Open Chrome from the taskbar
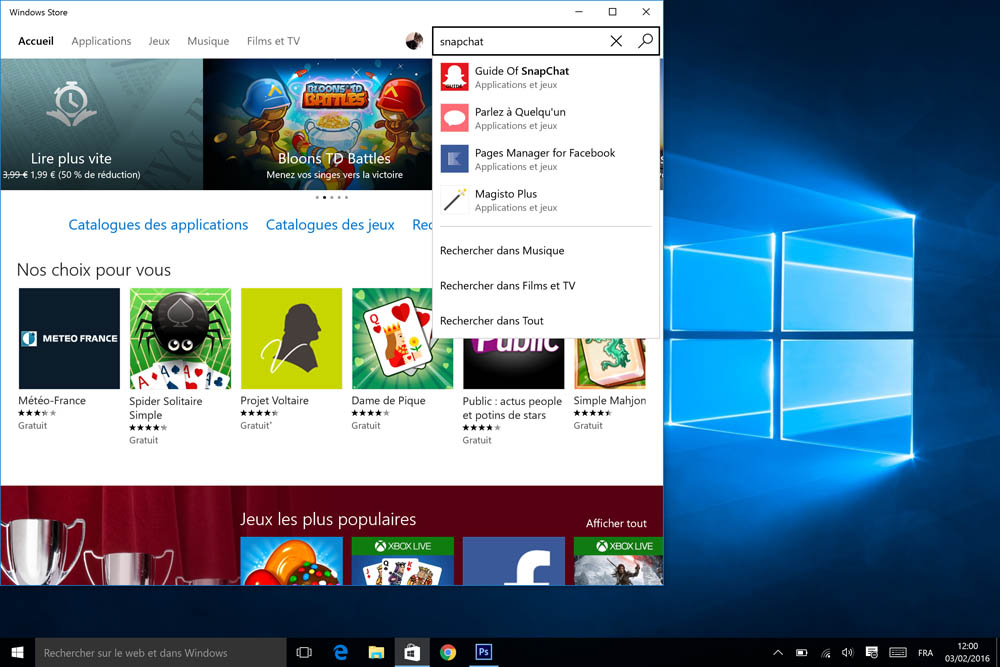The height and width of the screenshot is (667, 1000). (x=448, y=652)
